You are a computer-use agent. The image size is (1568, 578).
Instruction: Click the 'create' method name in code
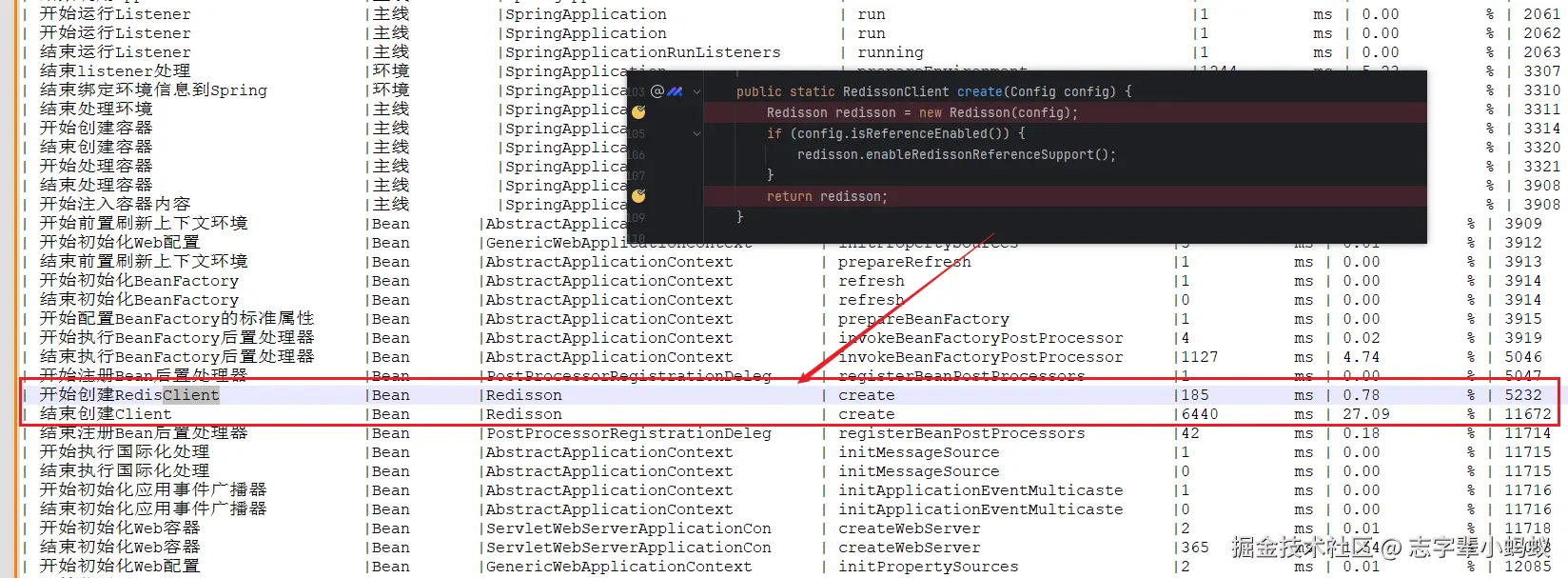980,91
